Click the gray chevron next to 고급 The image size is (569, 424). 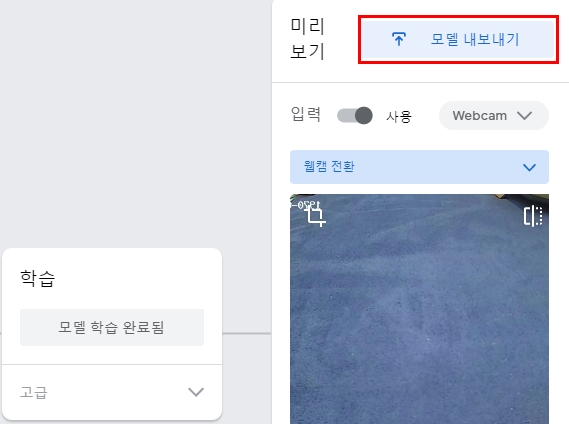tap(196, 392)
